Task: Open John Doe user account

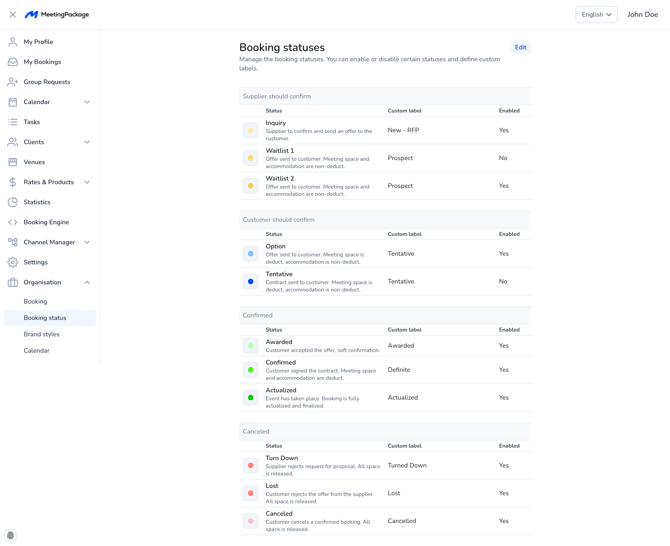Action: click(642, 15)
